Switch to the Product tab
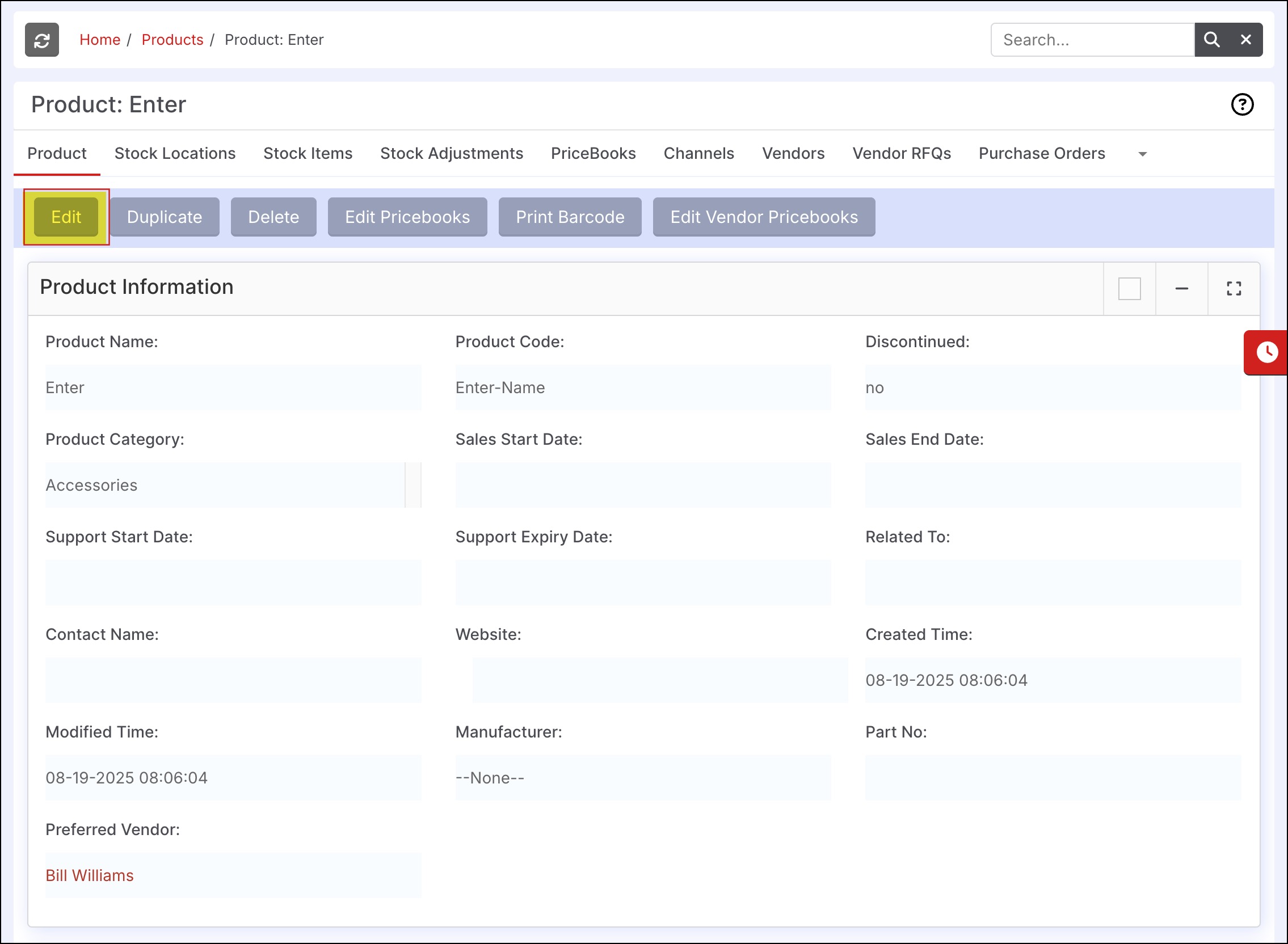This screenshot has width=1288, height=944. click(57, 153)
